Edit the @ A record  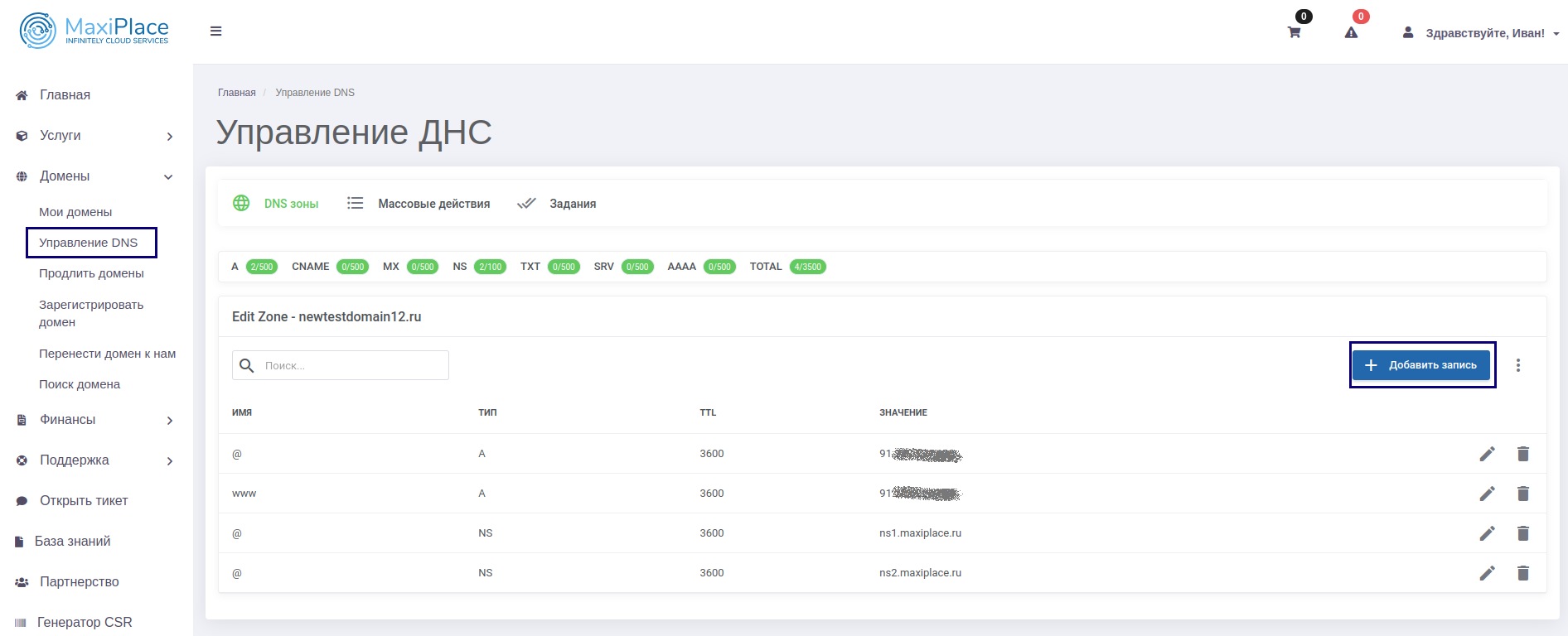[x=1488, y=454]
